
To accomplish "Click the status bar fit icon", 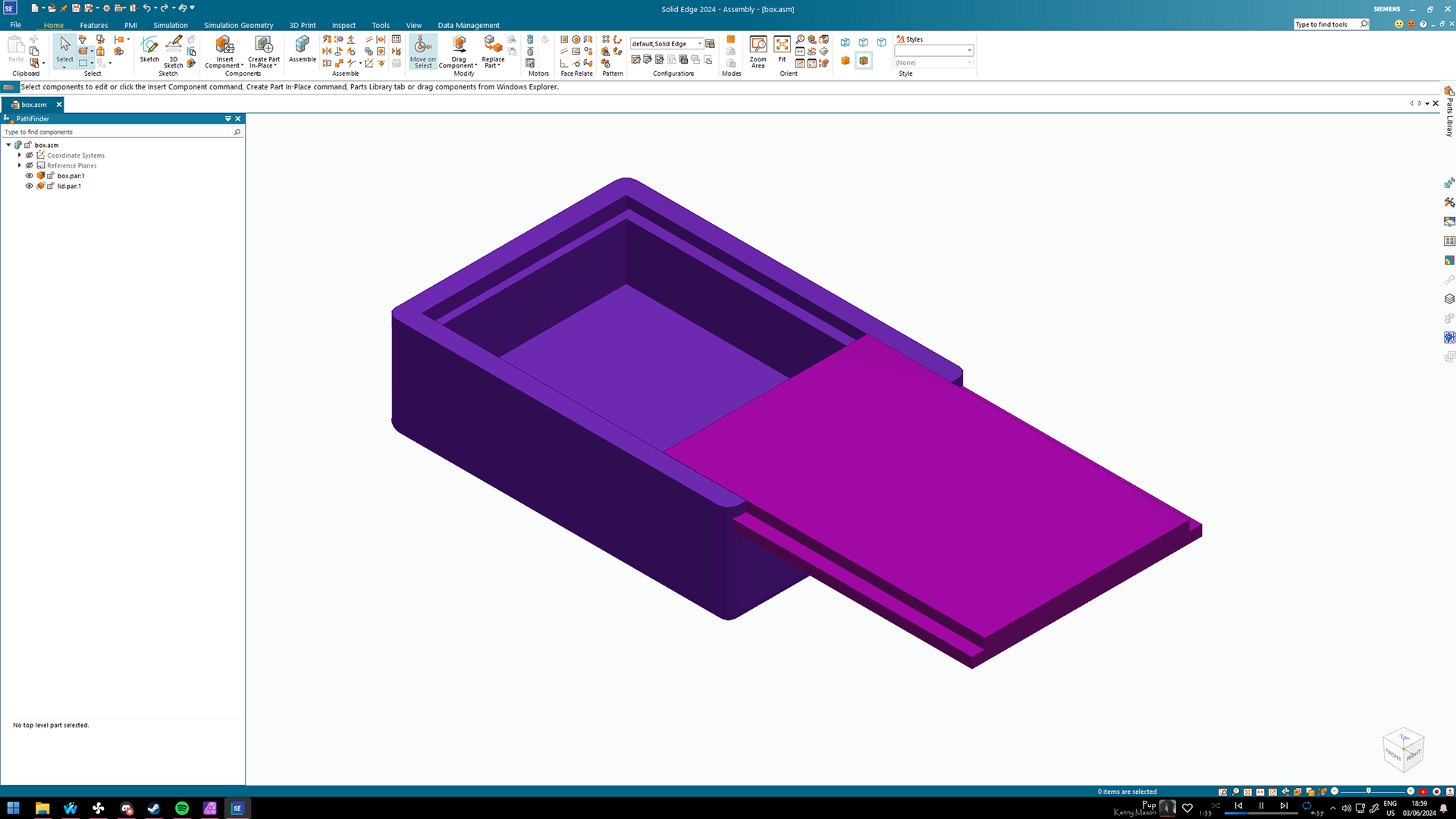I will [1247, 792].
